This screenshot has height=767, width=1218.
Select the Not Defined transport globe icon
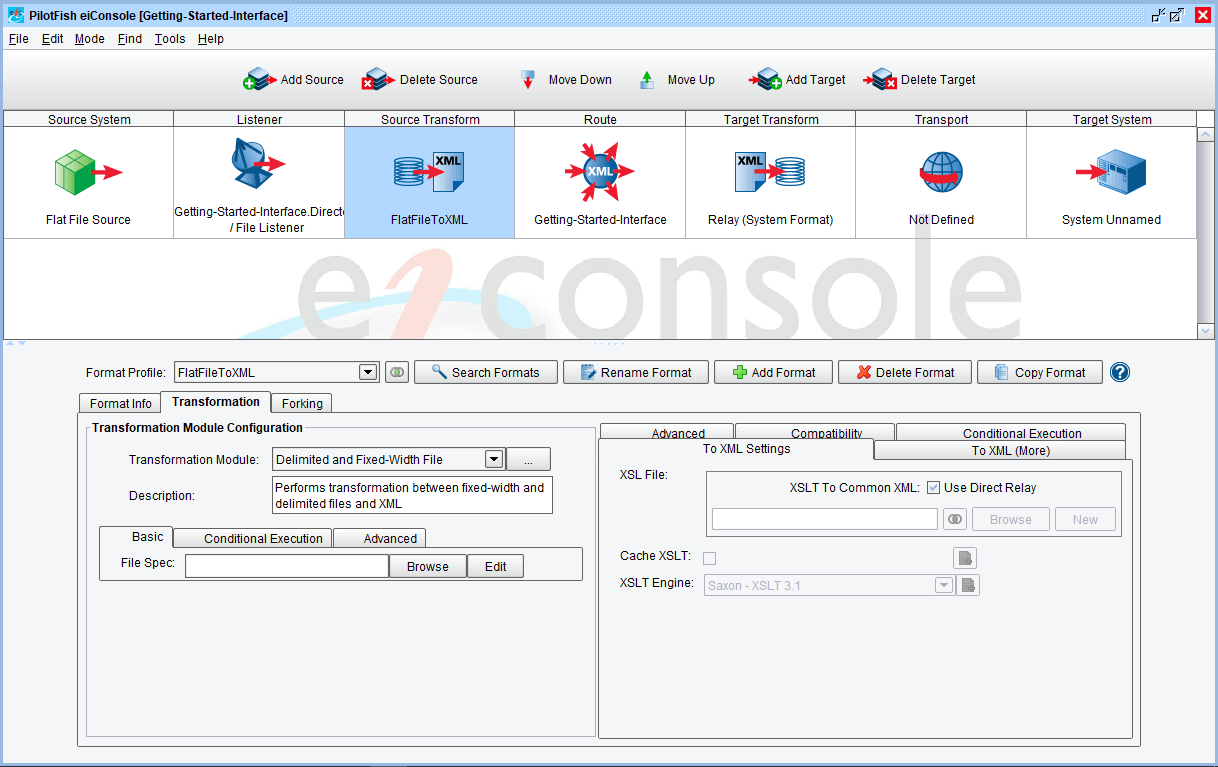tap(941, 172)
